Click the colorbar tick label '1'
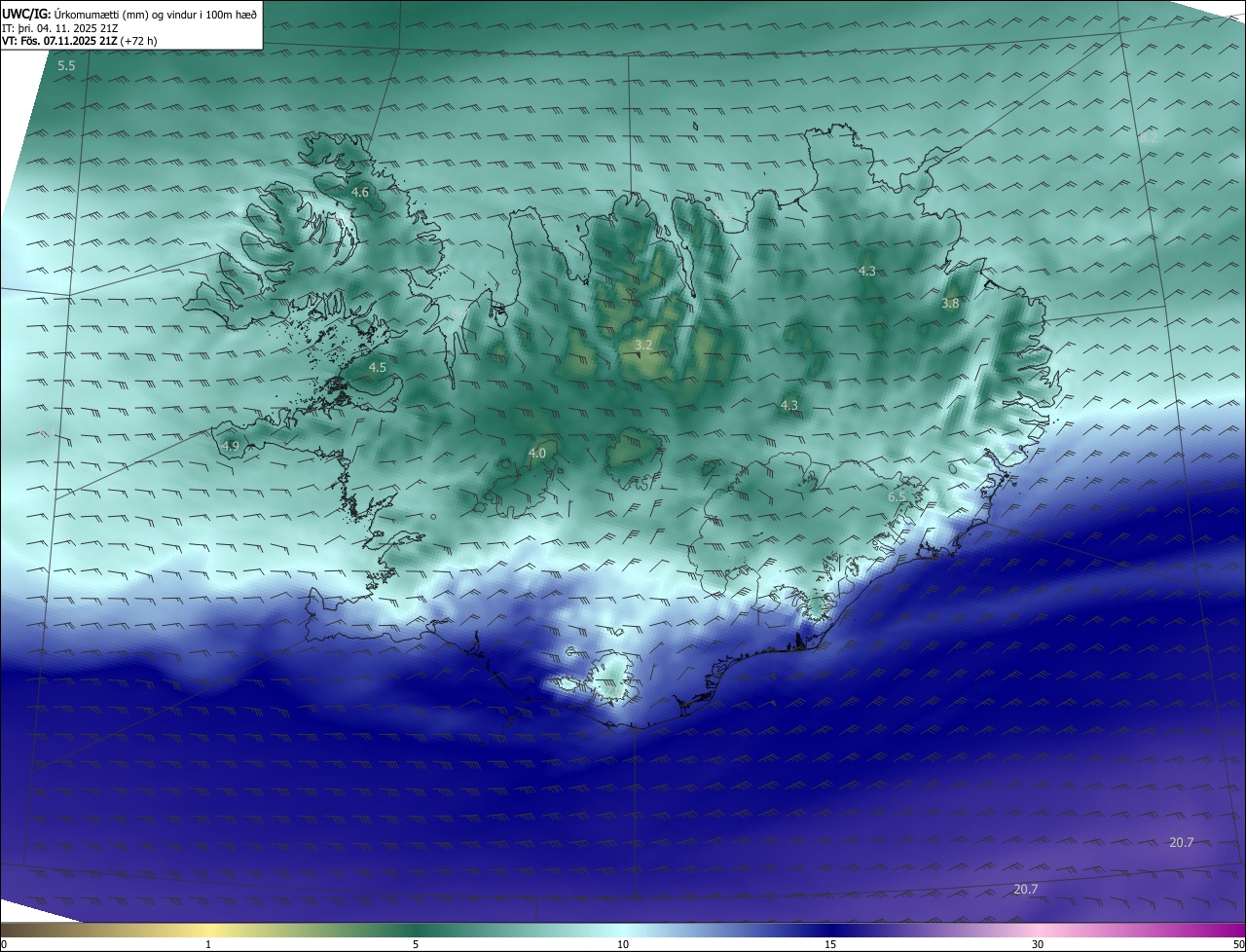Viewport: 1246px width, 952px height. click(x=208, y=944)
